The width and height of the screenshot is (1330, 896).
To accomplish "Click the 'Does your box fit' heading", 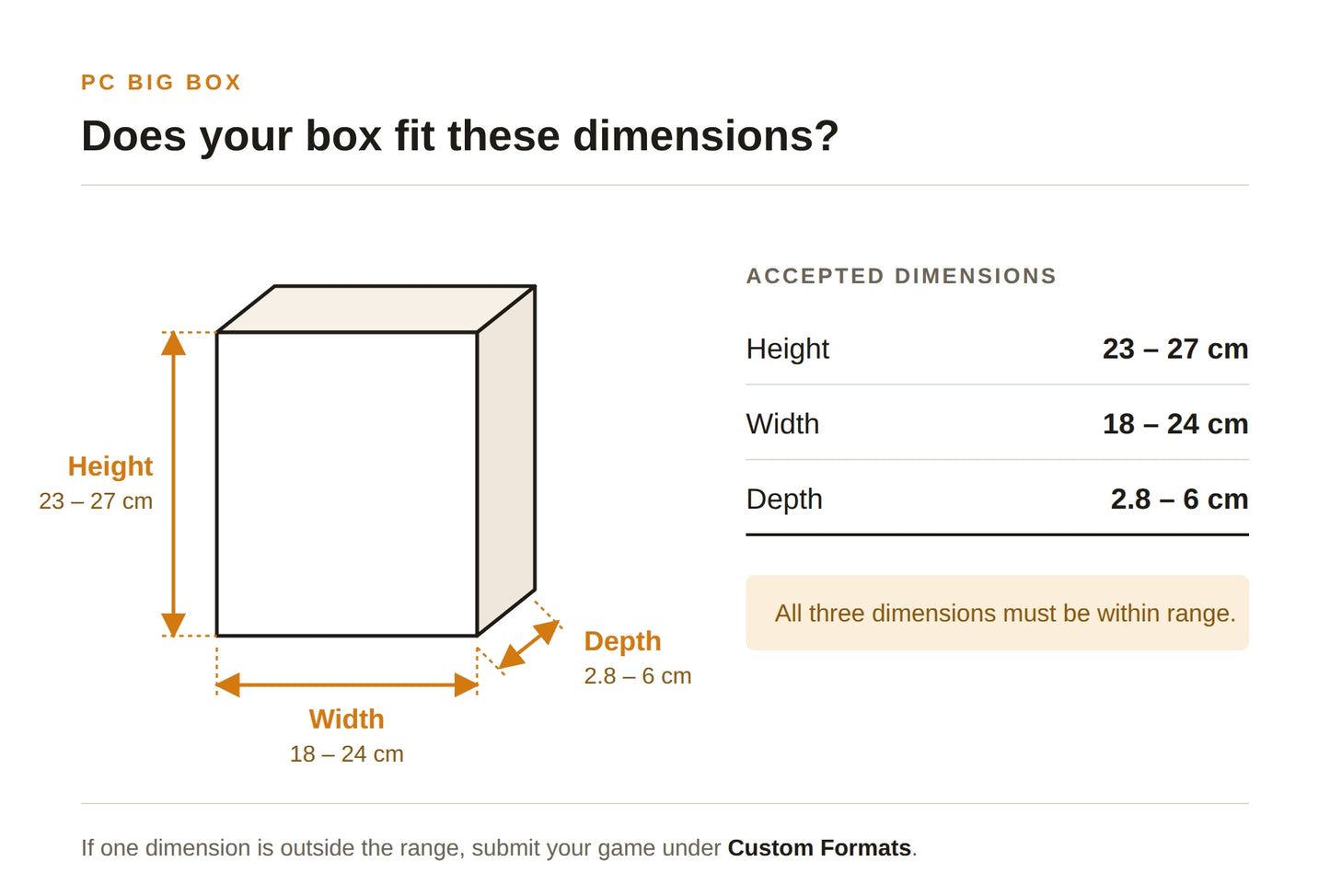I will coord(460,136).
